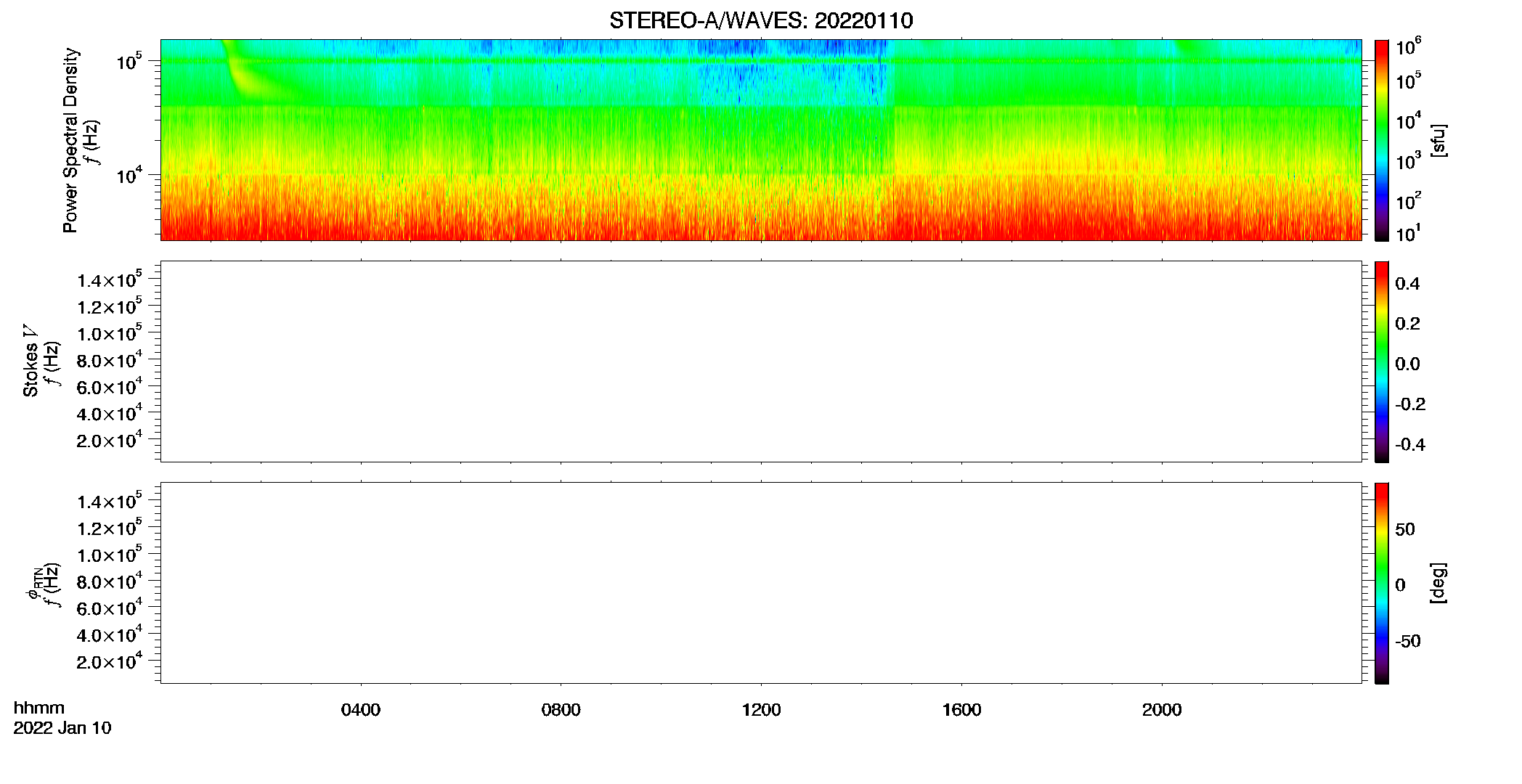
Task: Click the hhmm time format label
Action: (x=39, y=708)
